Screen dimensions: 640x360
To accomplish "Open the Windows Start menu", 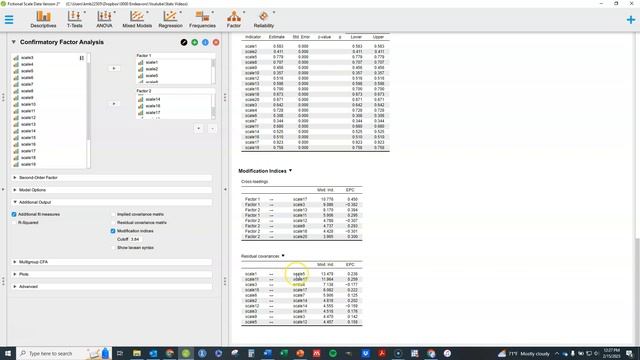I will pos(8,353).
